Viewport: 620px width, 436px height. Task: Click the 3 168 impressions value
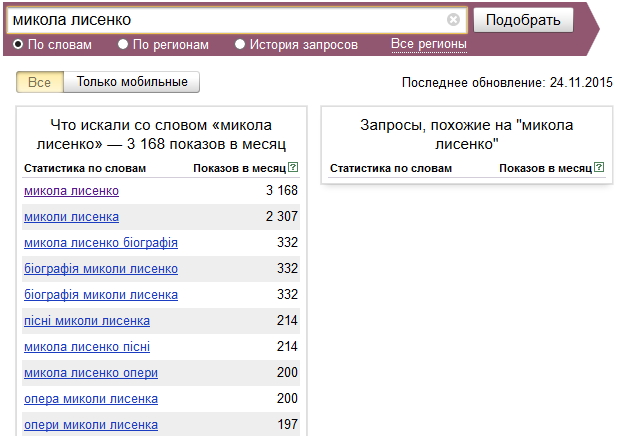point(282,191)
